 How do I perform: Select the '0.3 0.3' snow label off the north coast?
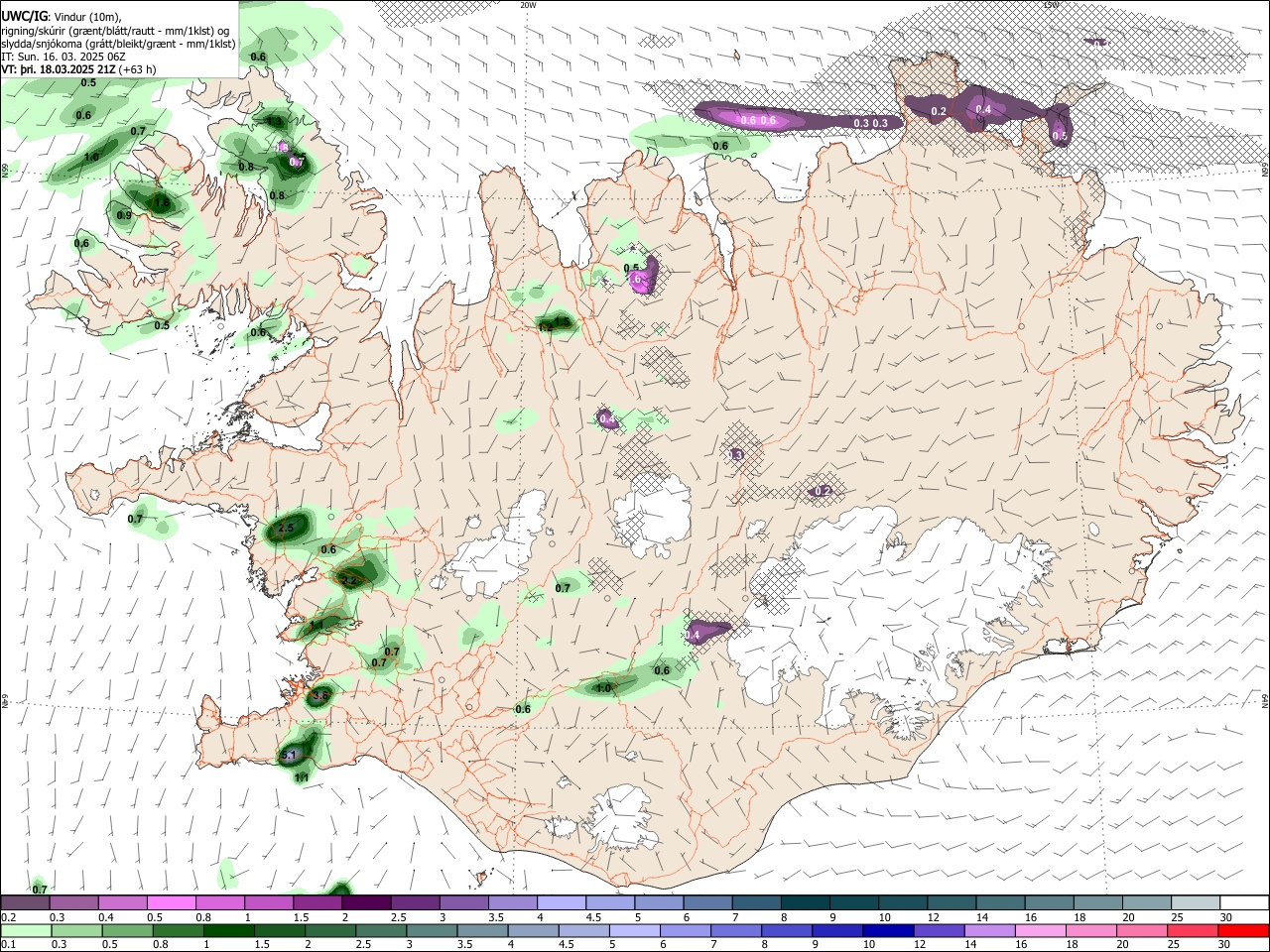coord(870,123)
